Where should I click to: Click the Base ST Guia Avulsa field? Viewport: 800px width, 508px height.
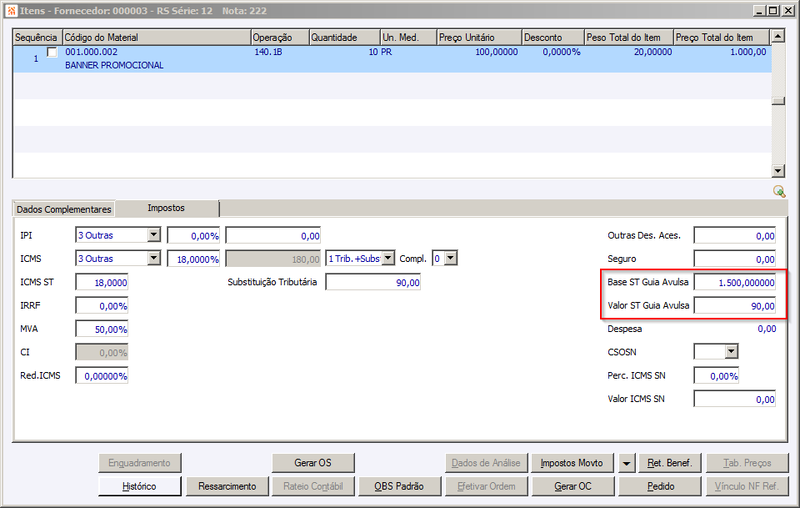click(735, 282)
